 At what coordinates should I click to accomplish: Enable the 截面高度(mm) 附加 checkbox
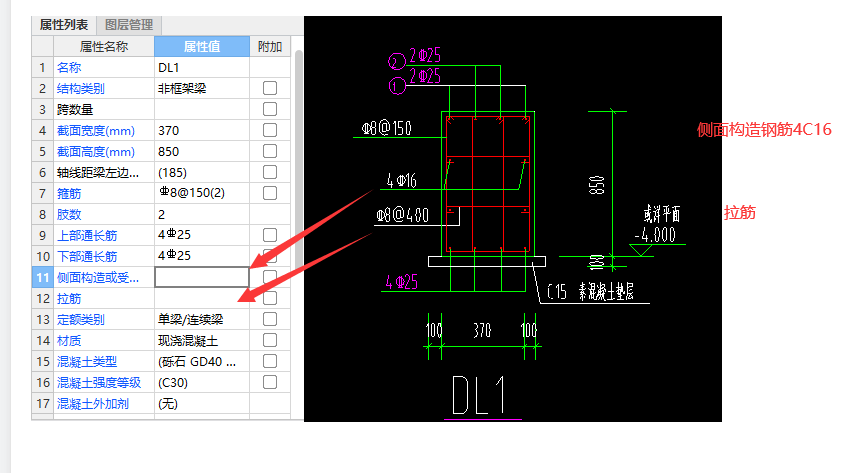click(270, 151)
